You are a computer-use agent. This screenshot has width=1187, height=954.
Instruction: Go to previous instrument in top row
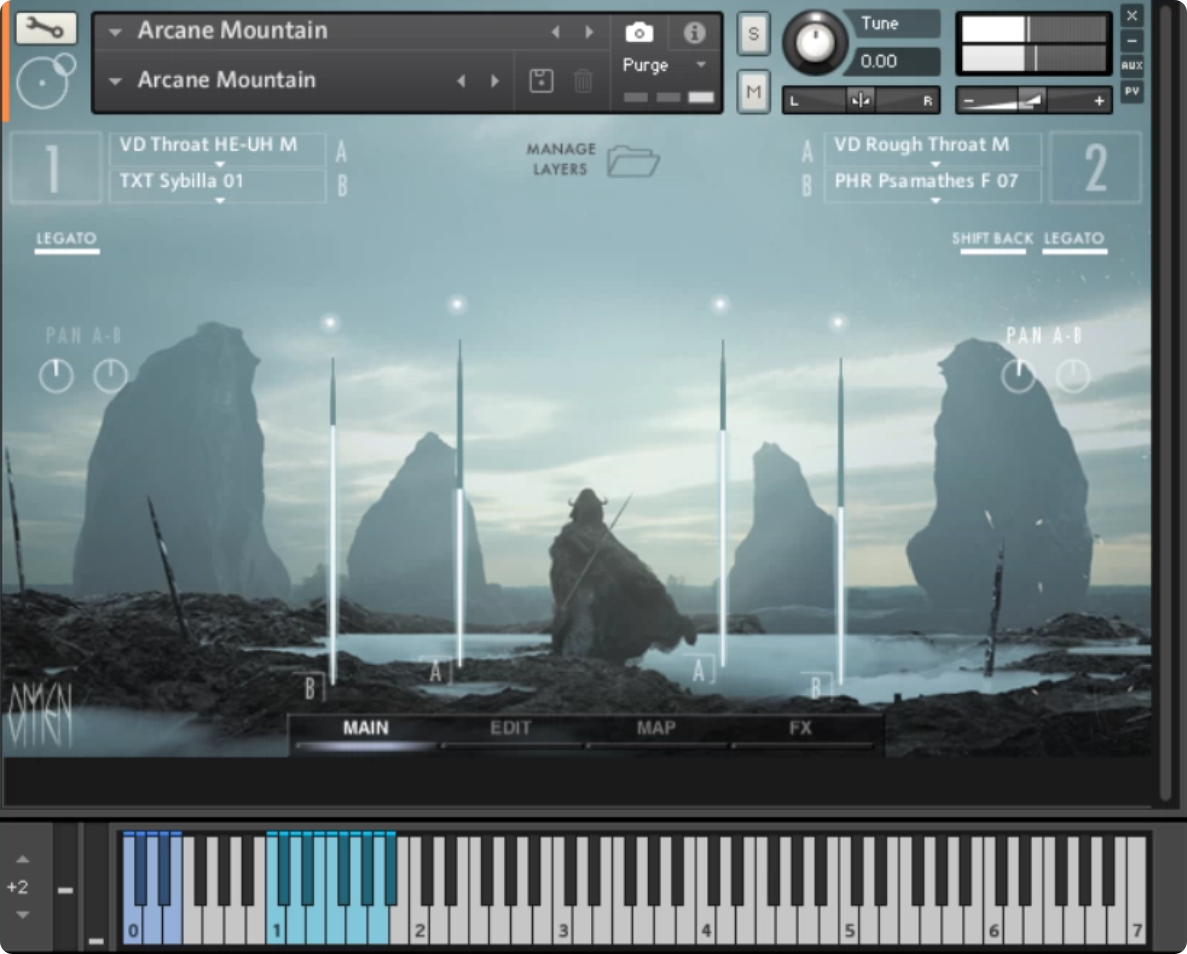pyautogui.click(x=555, y=32)
